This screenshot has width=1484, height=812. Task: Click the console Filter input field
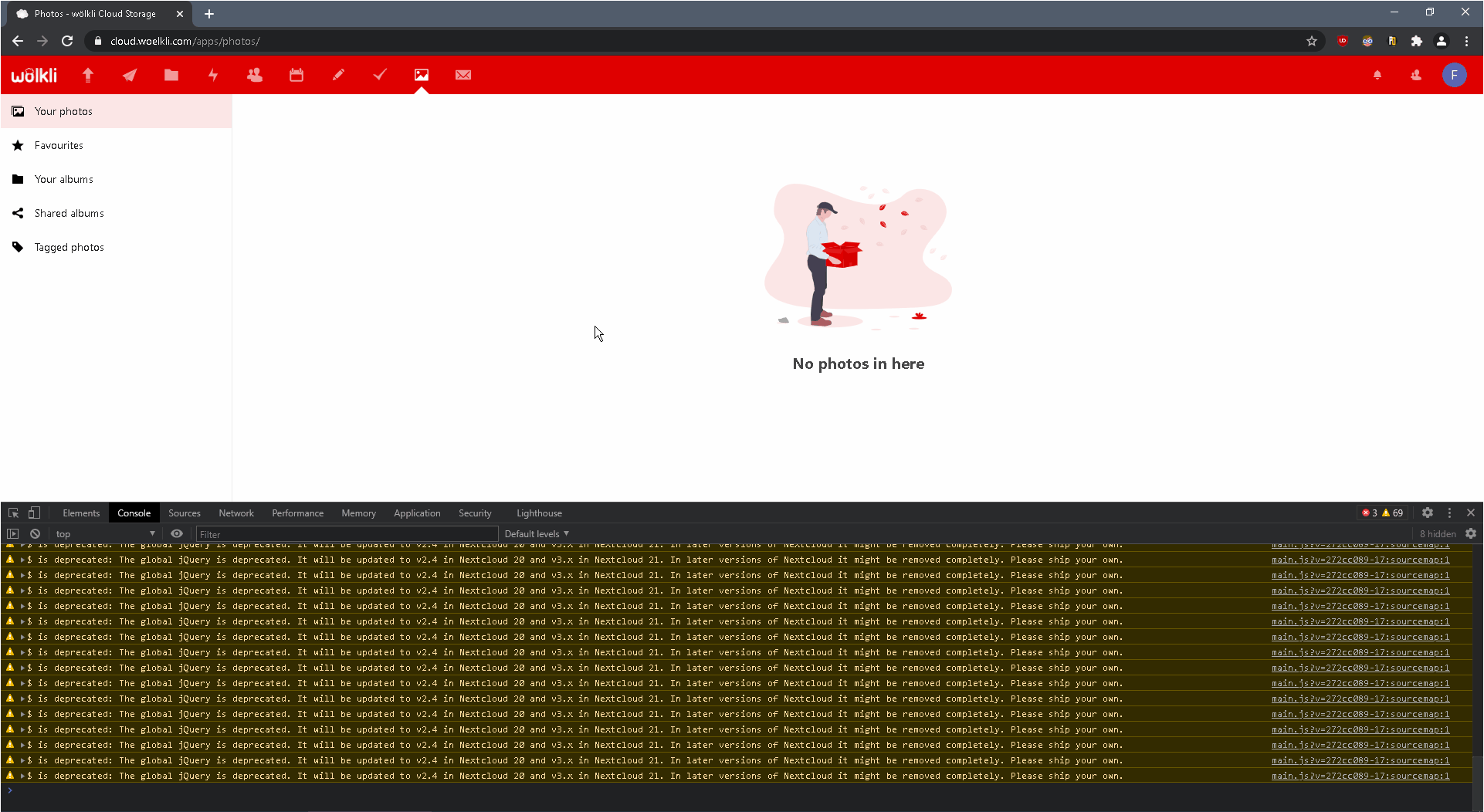click(x=347, y=533)
